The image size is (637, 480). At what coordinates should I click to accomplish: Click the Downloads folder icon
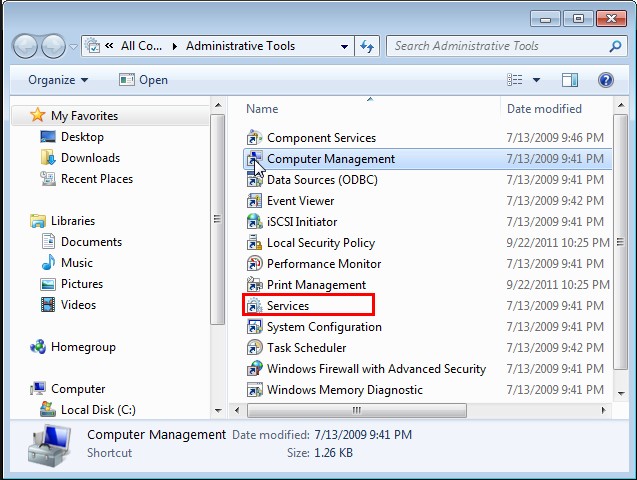click(48, 158)
